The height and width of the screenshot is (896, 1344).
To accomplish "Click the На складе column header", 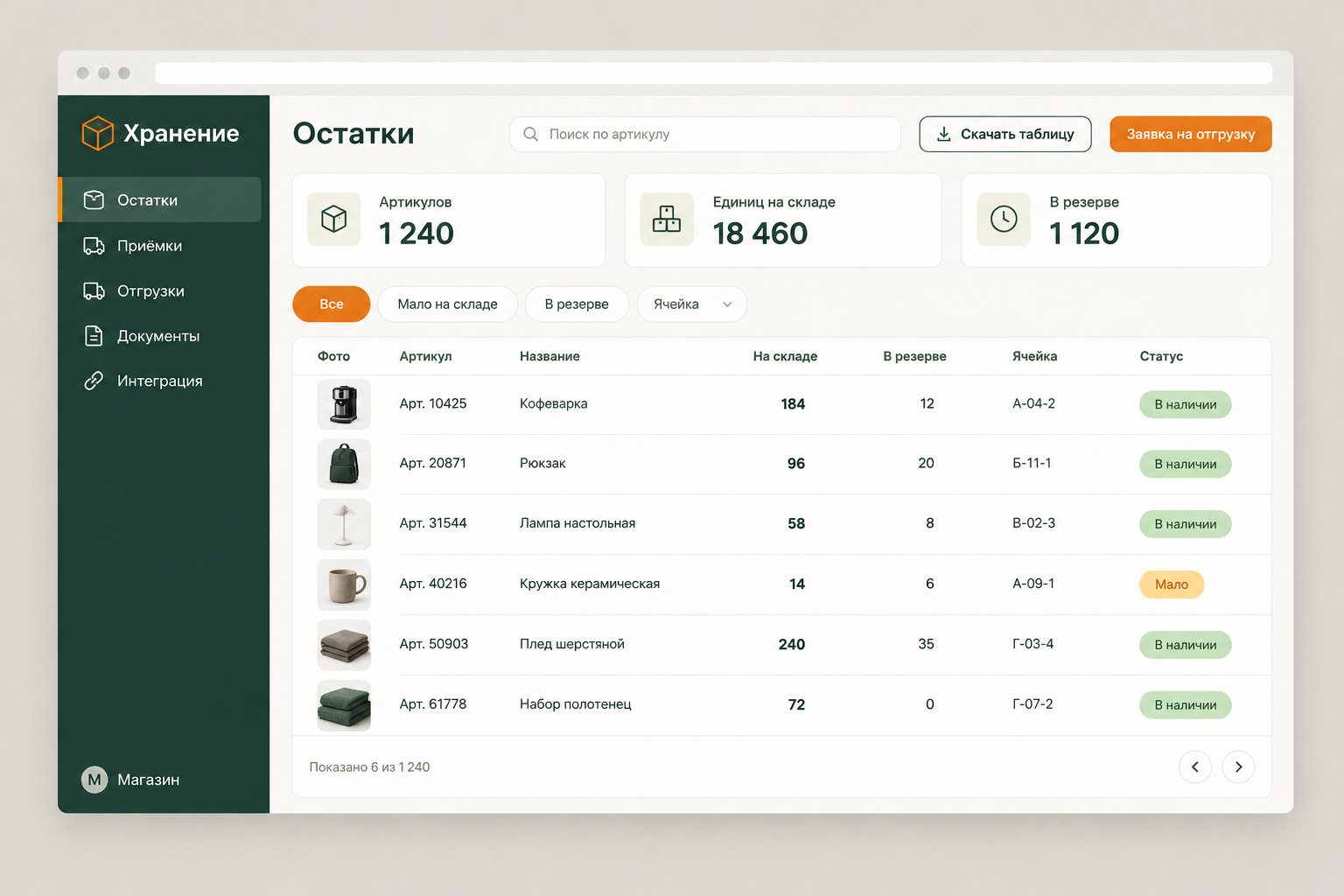I will (785, 356).
